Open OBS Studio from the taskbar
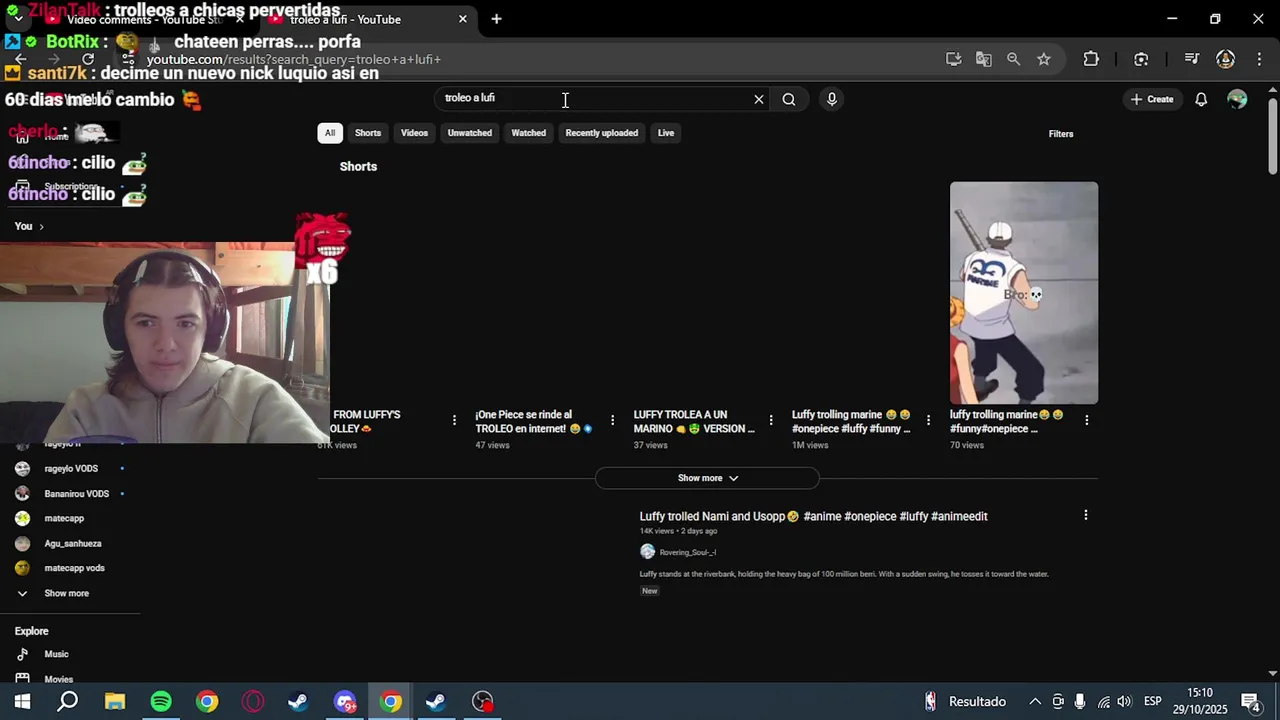 point(483,701)
